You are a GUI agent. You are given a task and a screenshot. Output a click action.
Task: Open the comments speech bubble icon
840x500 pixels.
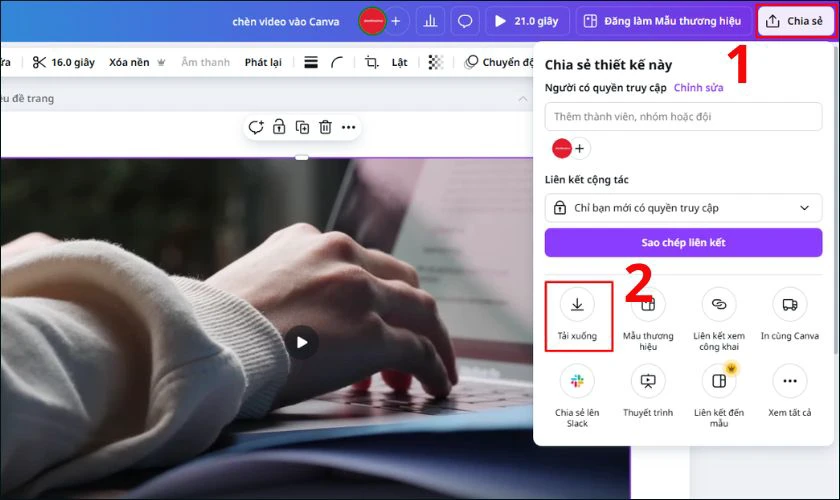click(465, 21)
